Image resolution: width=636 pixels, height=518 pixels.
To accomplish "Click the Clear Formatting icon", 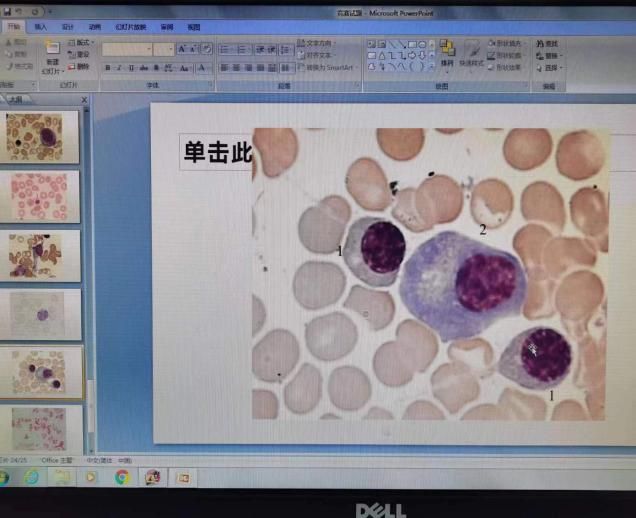I will point(206,49).
